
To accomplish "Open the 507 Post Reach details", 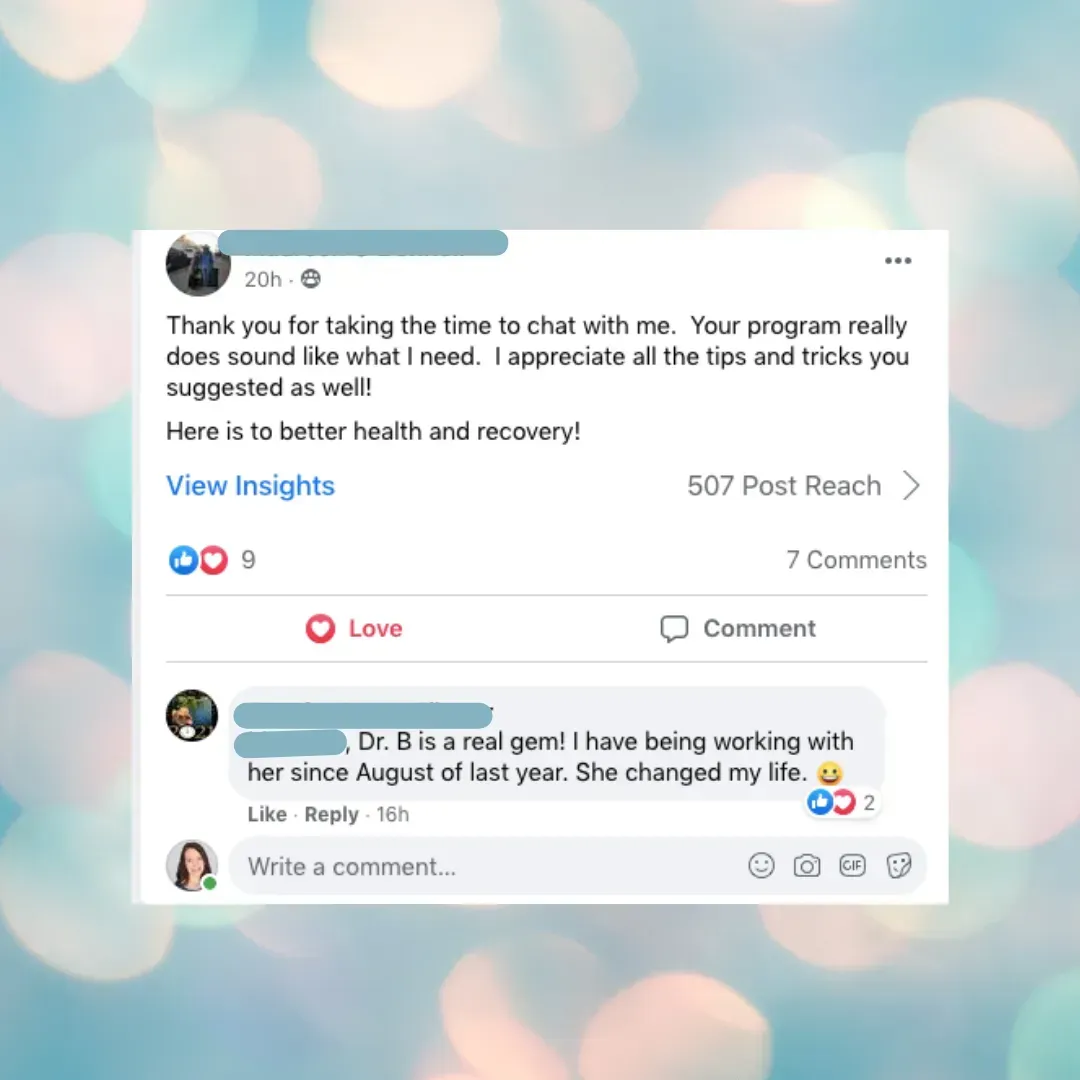I will coord(784,486).
